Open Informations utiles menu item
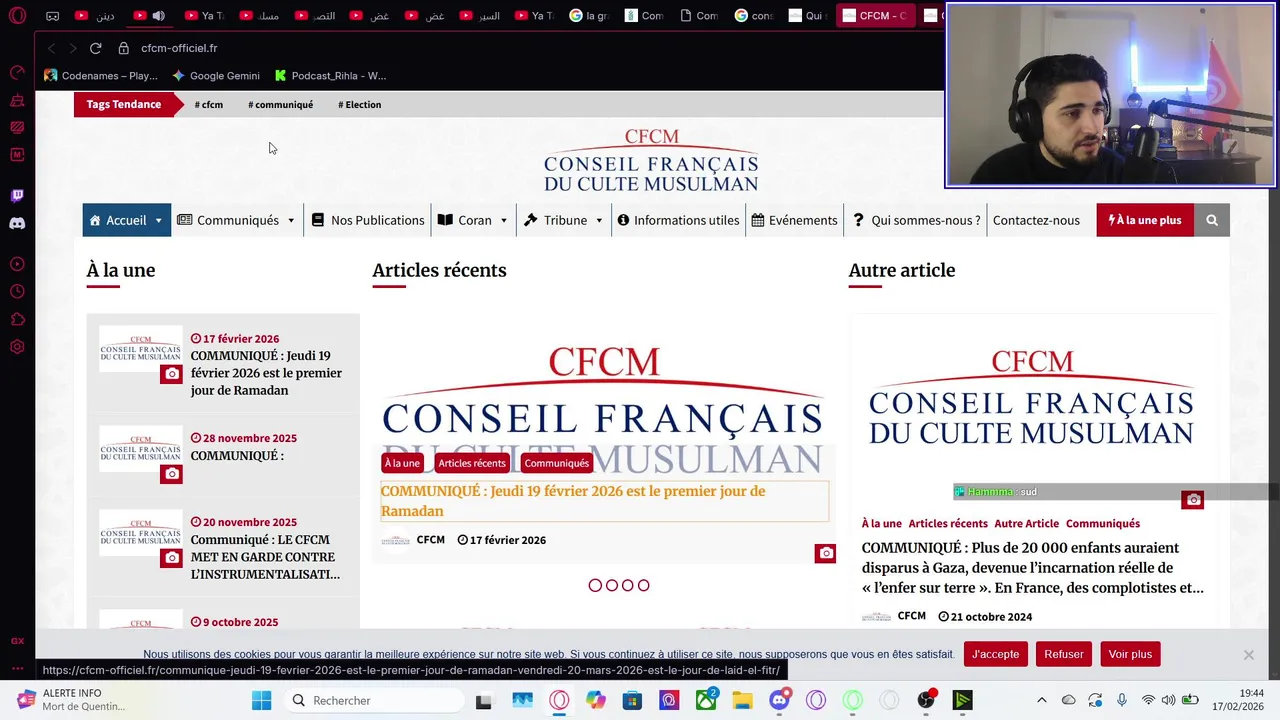The width and height of the screenshot is (1280, 720). (678, 220)
